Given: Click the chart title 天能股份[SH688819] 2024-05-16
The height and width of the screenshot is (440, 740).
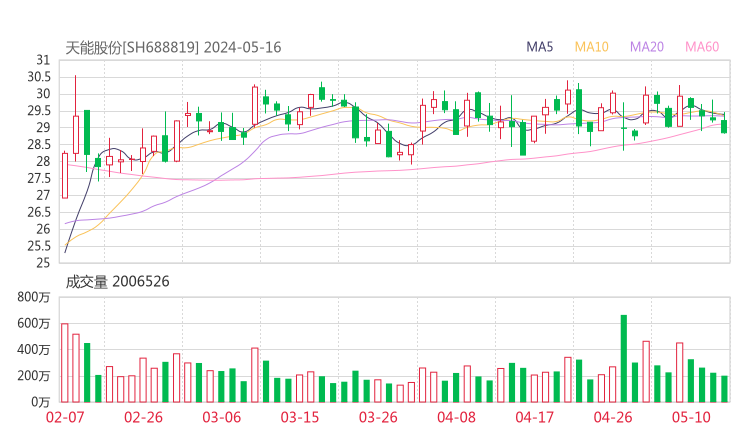Looking at the screenshot, I should click(x=173, y=47).
